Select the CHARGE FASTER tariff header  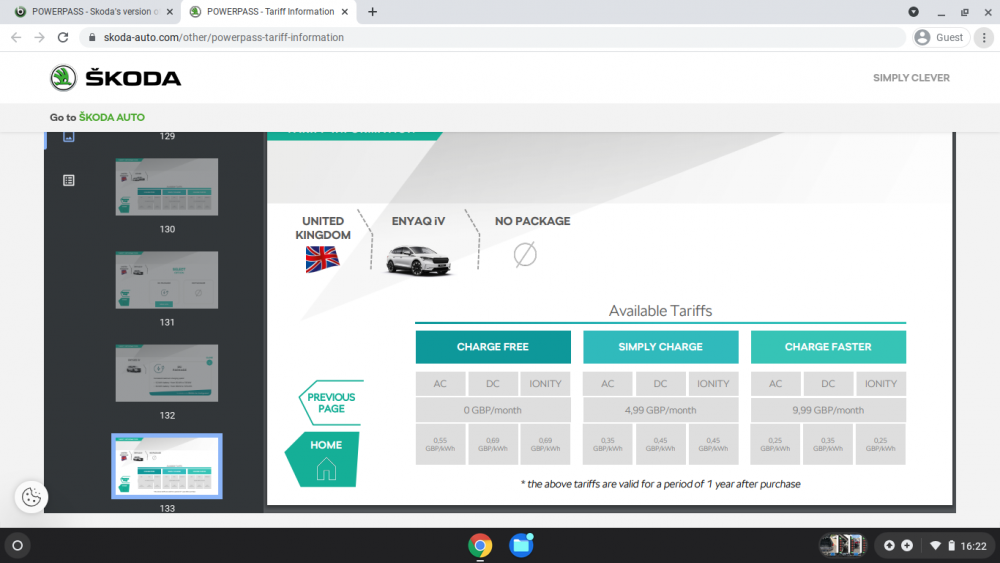click(x=828, y=347)
